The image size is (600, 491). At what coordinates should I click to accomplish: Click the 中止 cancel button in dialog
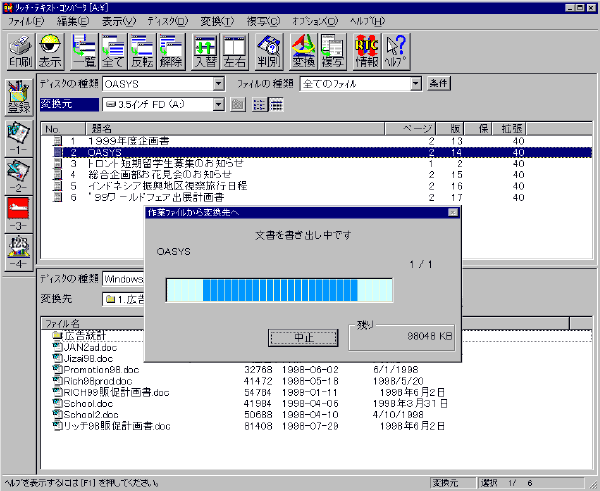coord(303,338)
